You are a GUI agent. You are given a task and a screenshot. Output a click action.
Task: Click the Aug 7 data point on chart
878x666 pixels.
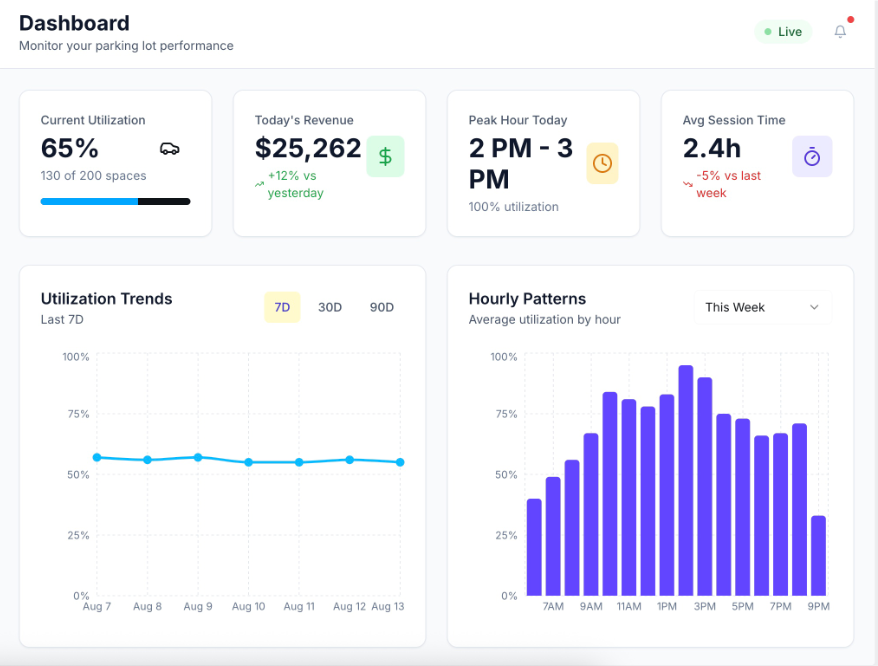(x=97, y=457)
